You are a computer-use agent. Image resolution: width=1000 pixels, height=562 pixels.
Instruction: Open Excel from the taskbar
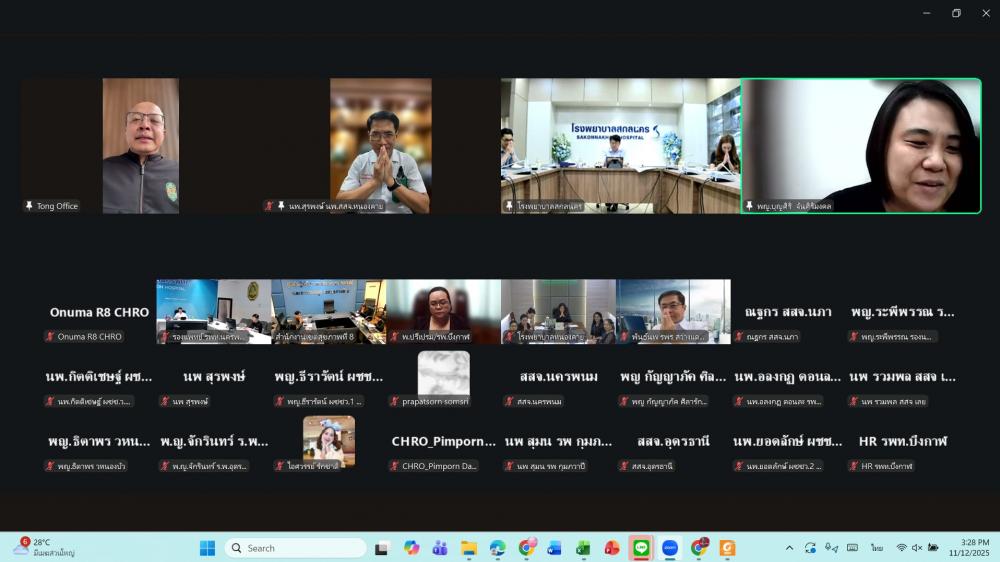click(x=583, y=548)
